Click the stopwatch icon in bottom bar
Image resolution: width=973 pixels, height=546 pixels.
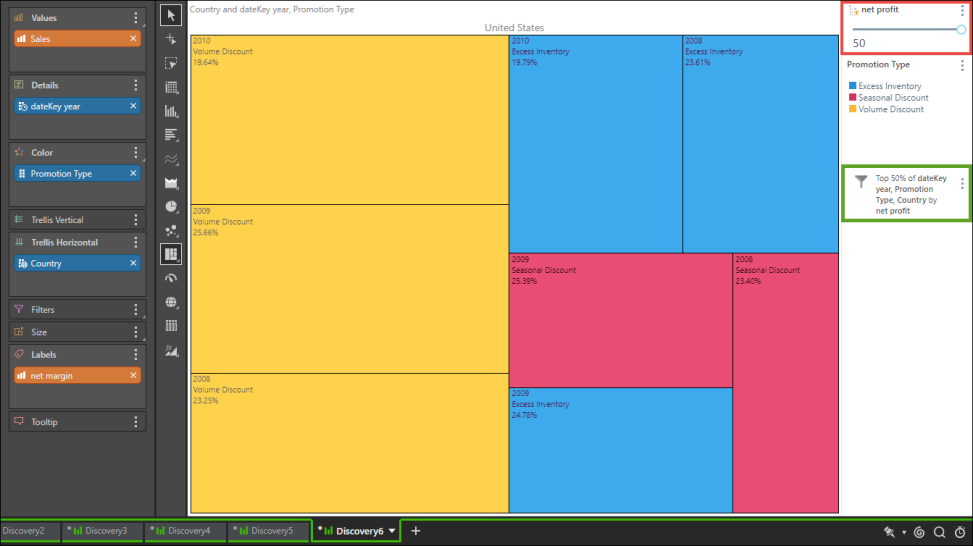(x=959, y=532)
